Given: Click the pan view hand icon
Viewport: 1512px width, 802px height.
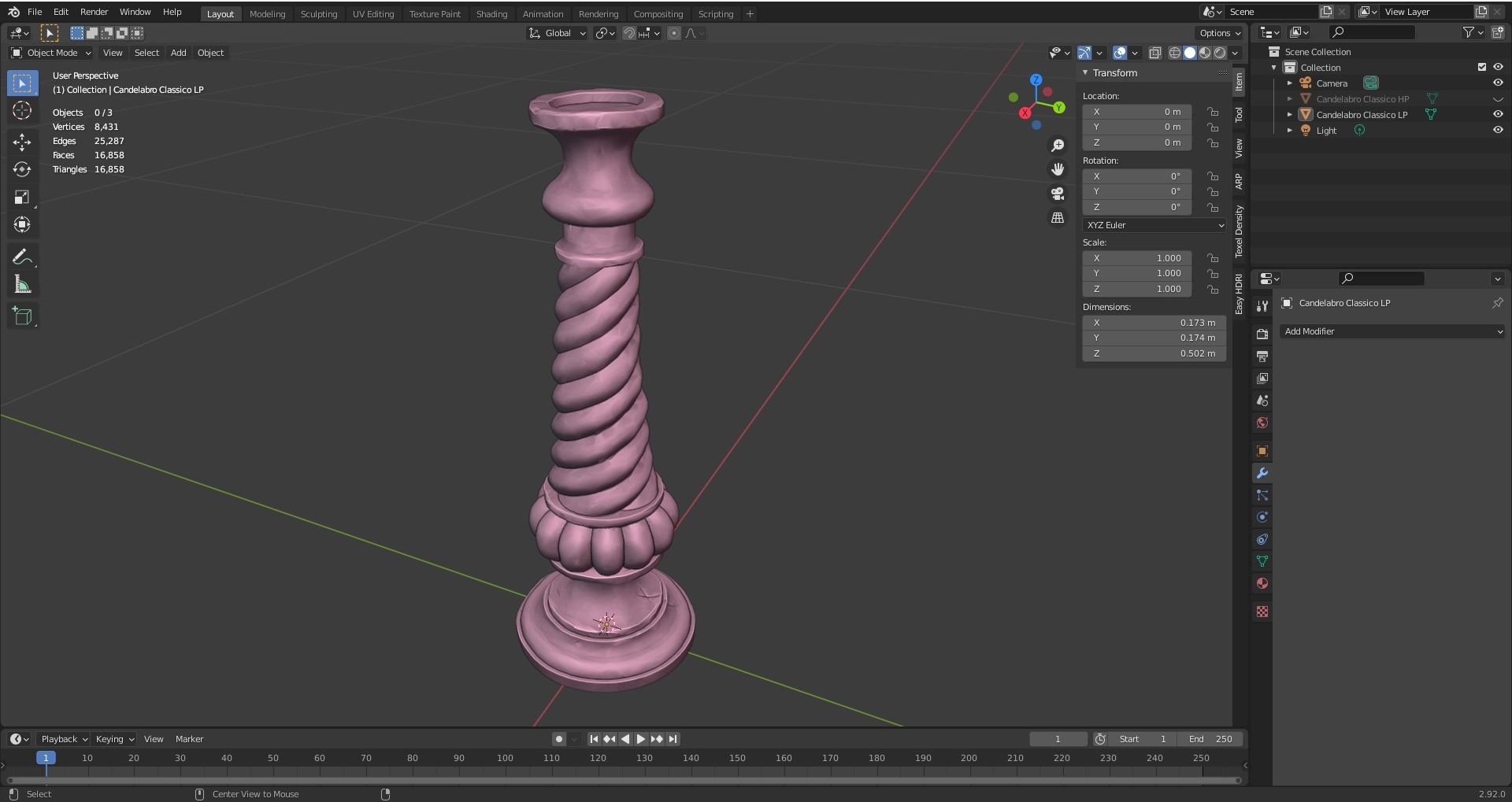Looking at the screenshot, I should coord(1058,169).
